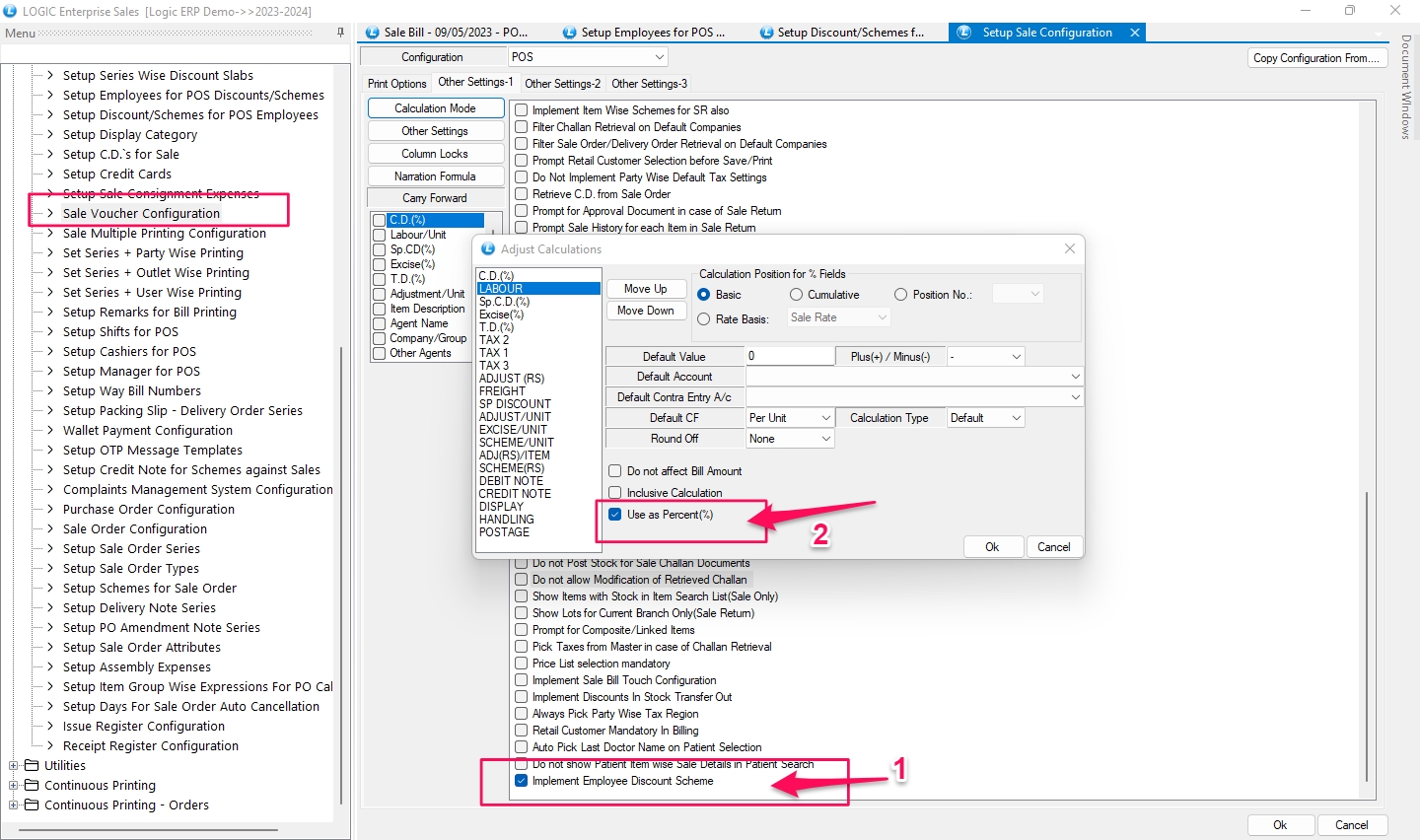The image size is (1420, 840).
Task: Select the Cumulative radio button
Action: tap(797, 295)
